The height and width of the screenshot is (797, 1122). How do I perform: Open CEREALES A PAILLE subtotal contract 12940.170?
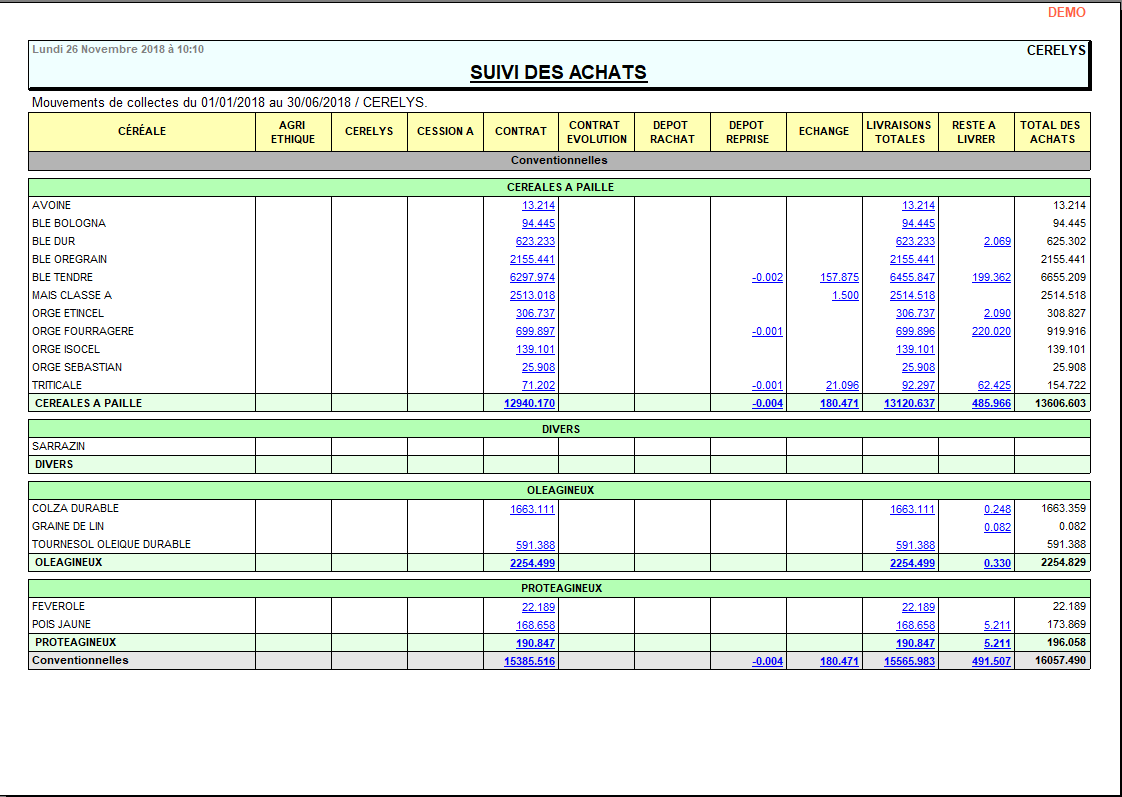(532, 404)
